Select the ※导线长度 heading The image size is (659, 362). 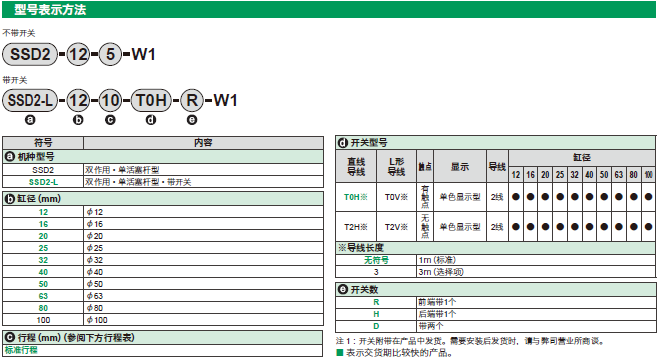[x=361, y=248]
